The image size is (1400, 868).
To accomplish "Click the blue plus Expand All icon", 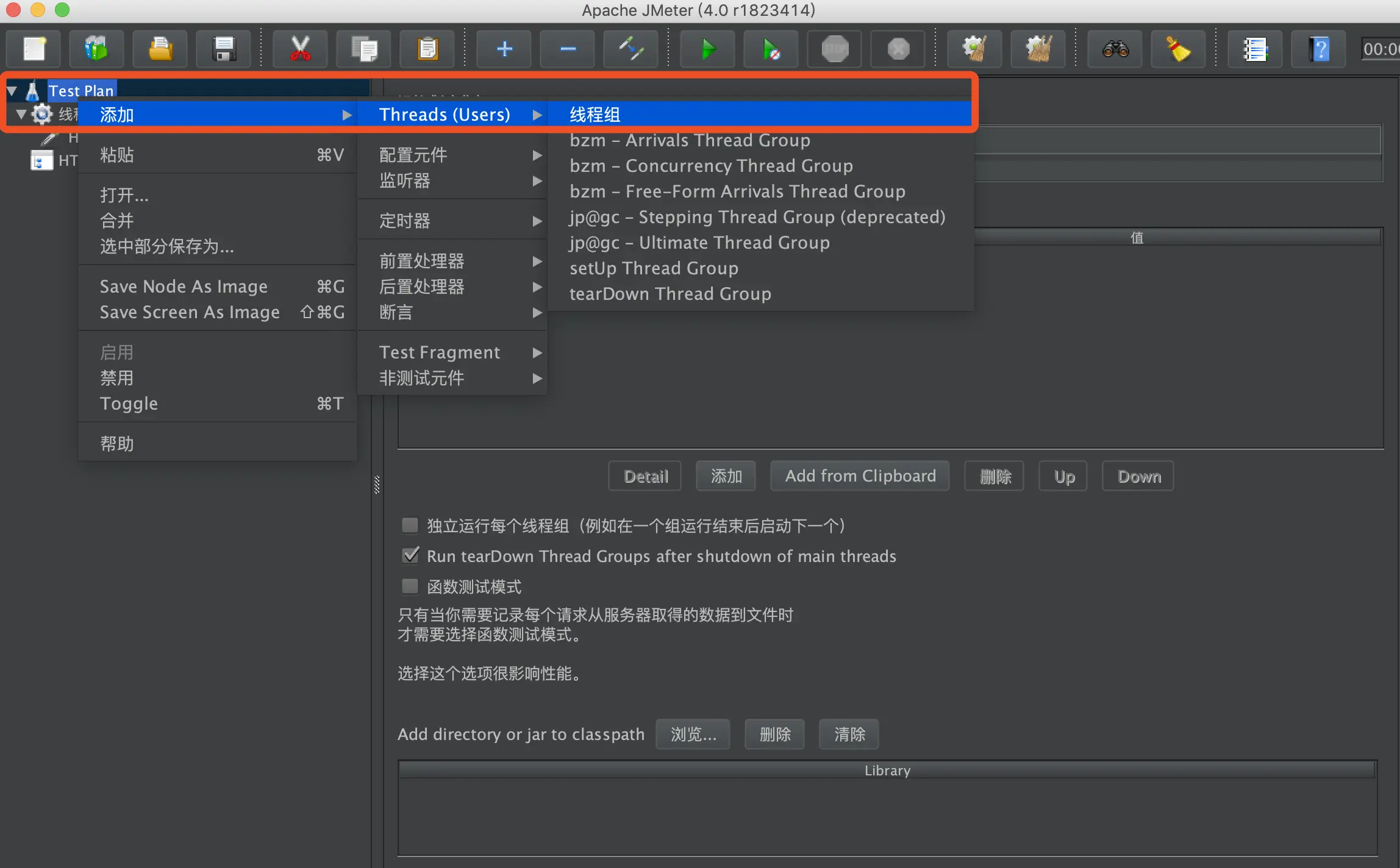I will [504, 49].
